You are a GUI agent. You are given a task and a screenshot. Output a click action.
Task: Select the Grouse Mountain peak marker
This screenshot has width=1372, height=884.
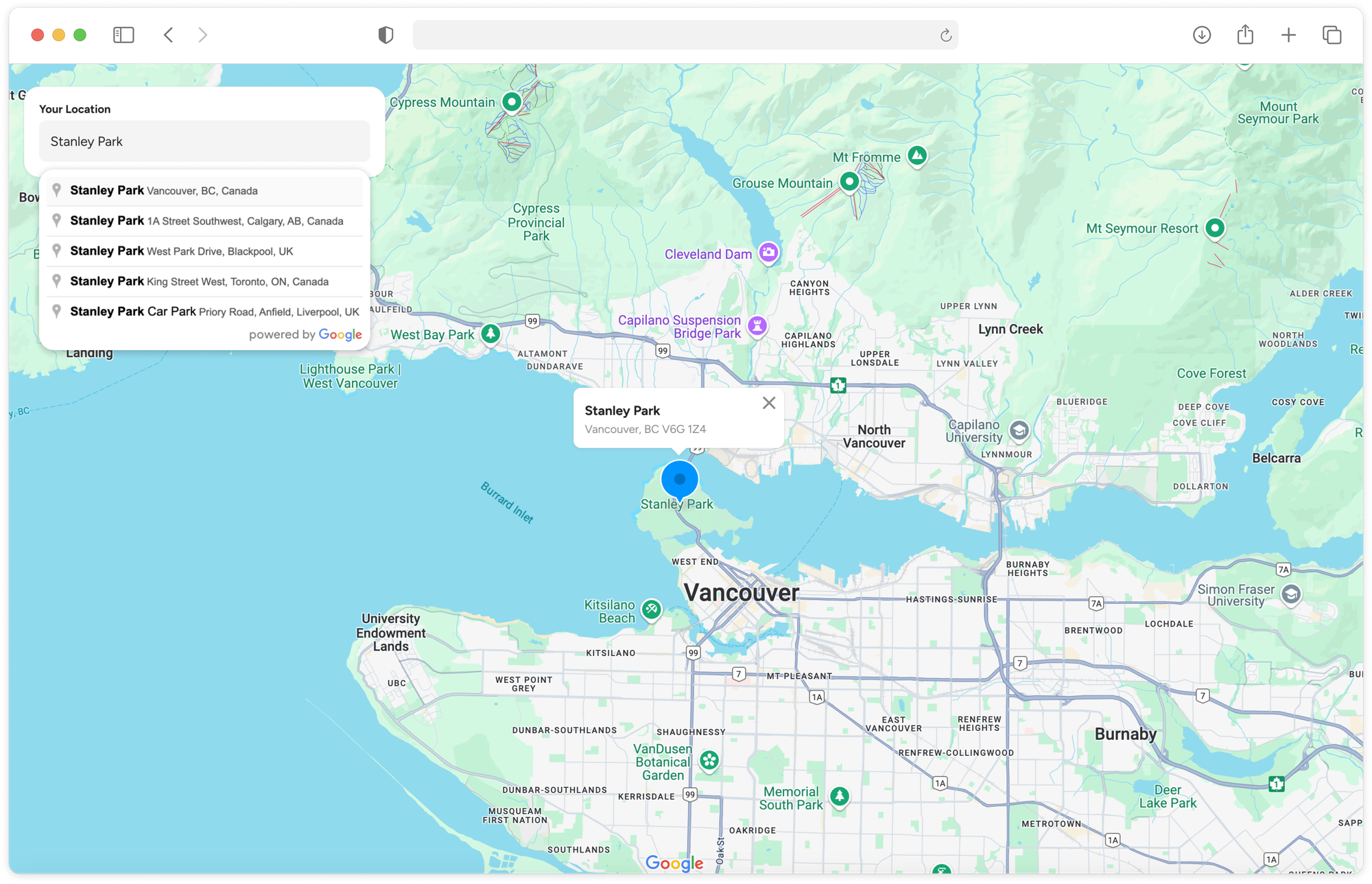[850, 182]
